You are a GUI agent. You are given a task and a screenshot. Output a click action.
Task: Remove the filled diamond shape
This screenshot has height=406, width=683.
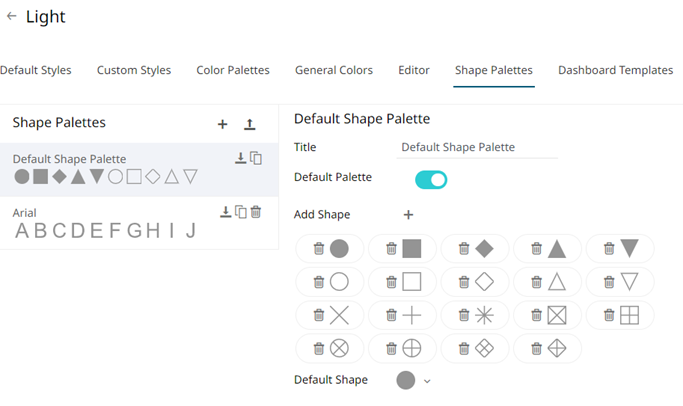click(x=464, y=249)
